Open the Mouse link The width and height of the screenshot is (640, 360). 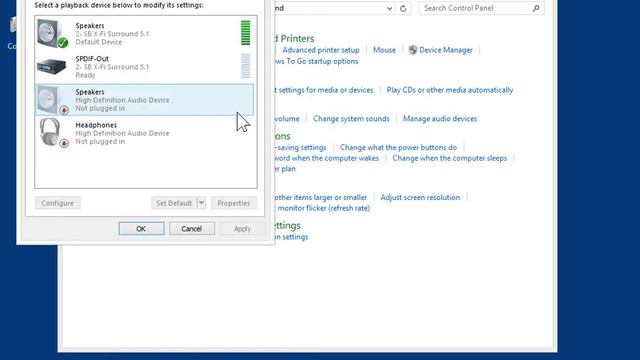click(384, 50)
